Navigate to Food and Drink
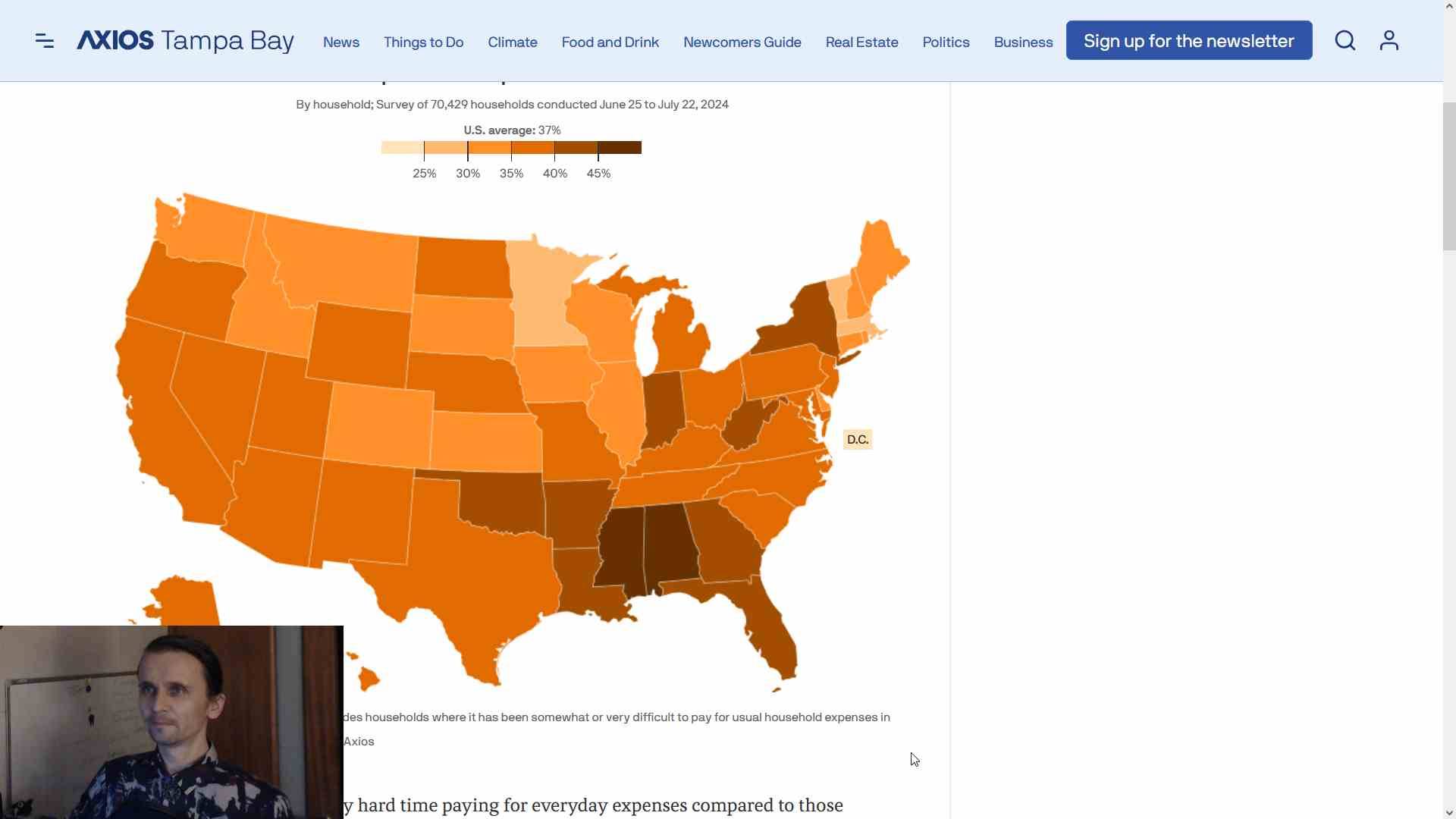 tap(610, 42)
